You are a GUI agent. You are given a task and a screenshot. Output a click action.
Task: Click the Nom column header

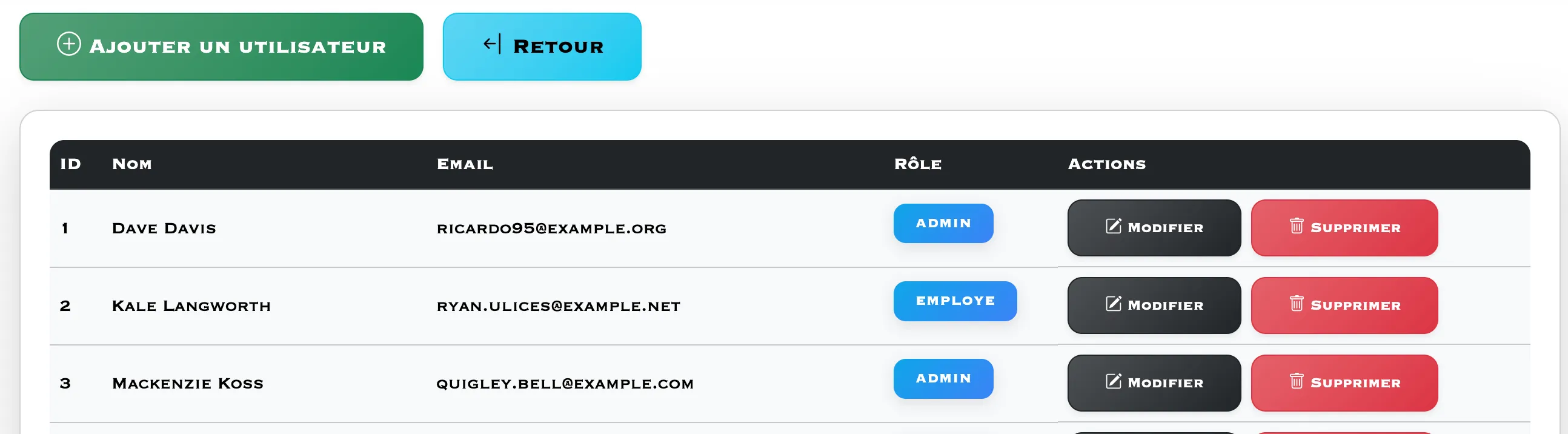click(x=132, y=164)
